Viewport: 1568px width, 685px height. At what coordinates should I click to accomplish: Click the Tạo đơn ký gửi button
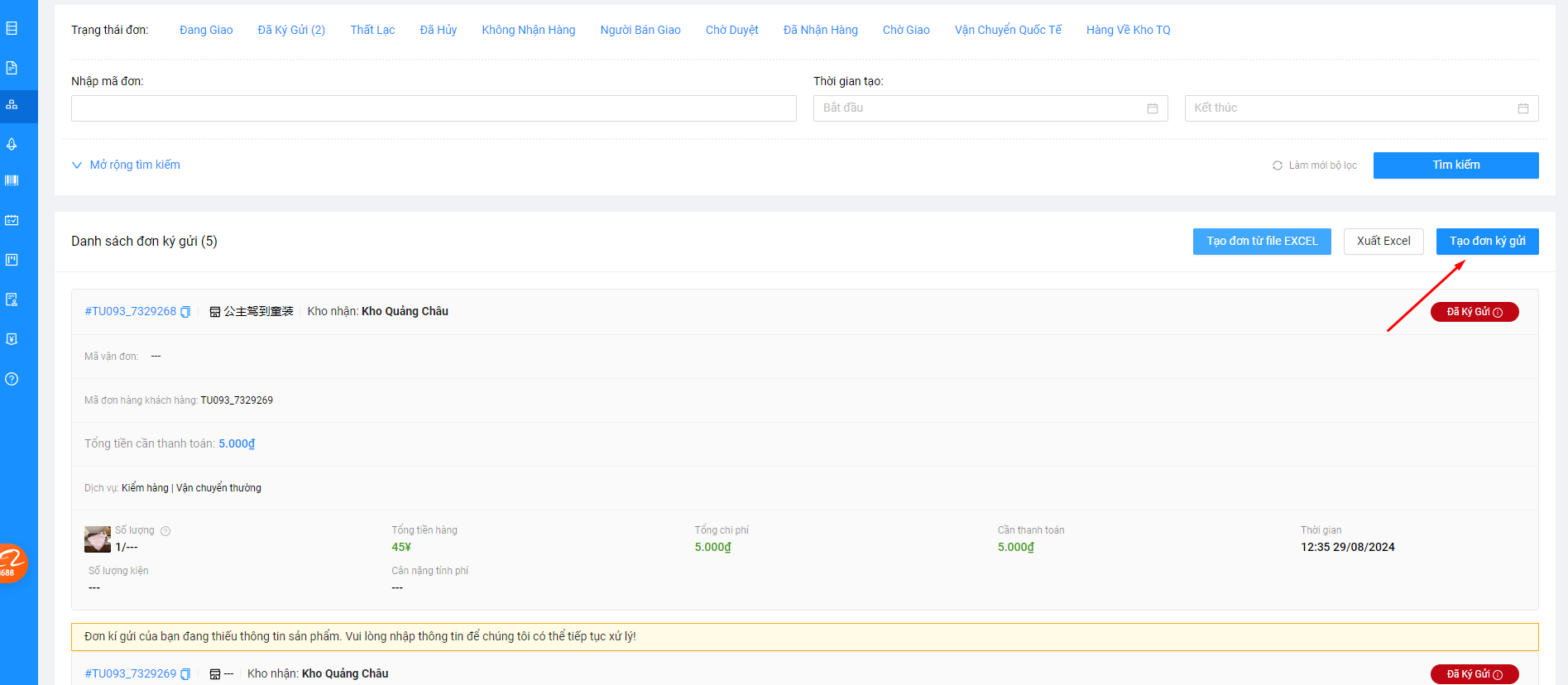click(x=1487, y=242)
